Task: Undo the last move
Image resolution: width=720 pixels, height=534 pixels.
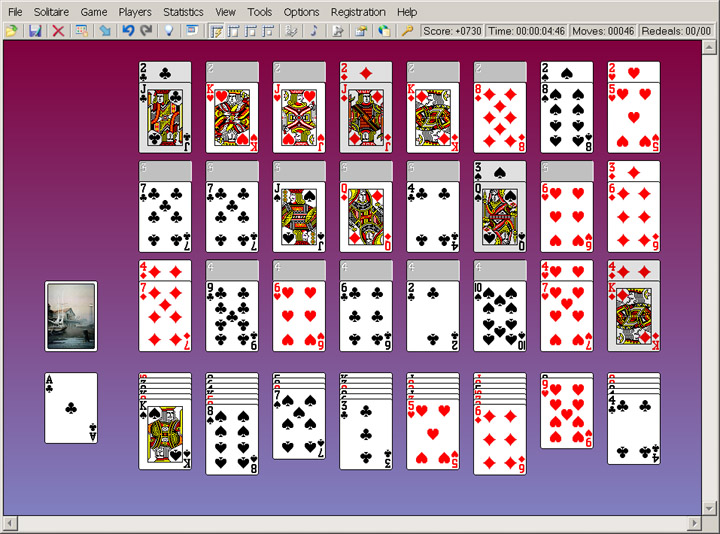Action: tap(128, 31)
